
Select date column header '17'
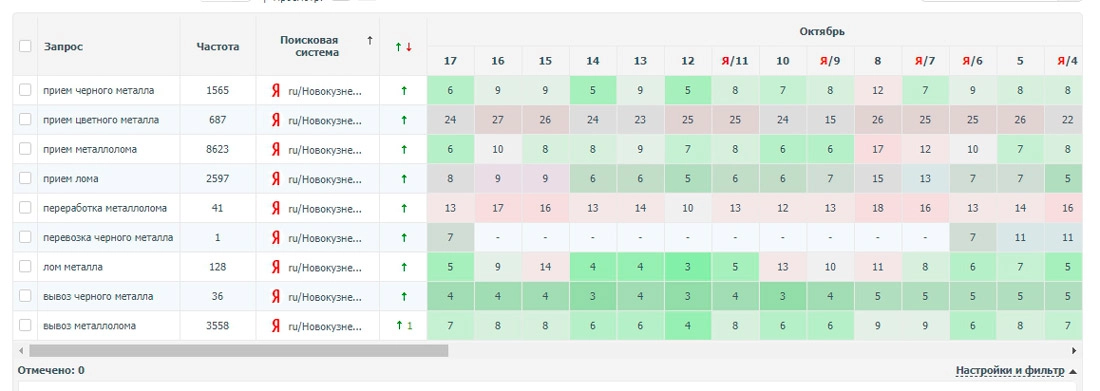coord(450,61)
